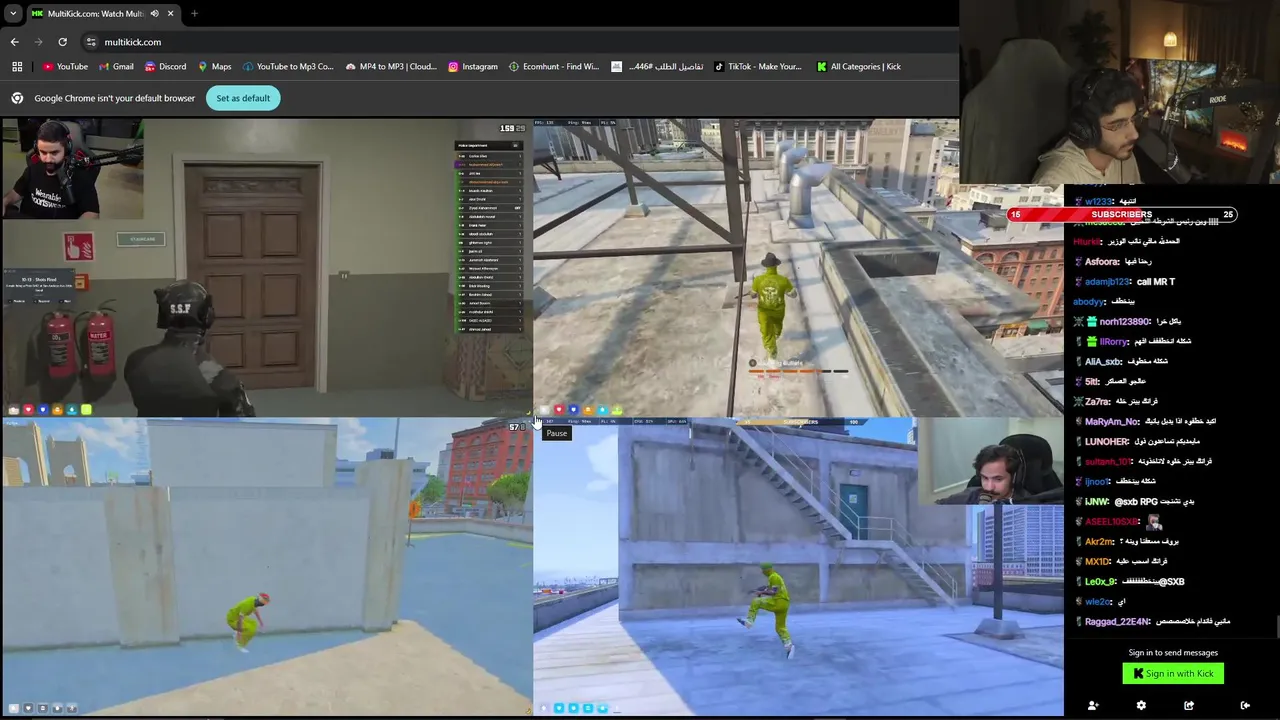Click the blue shield icon on top-left stream

(43, 410)
